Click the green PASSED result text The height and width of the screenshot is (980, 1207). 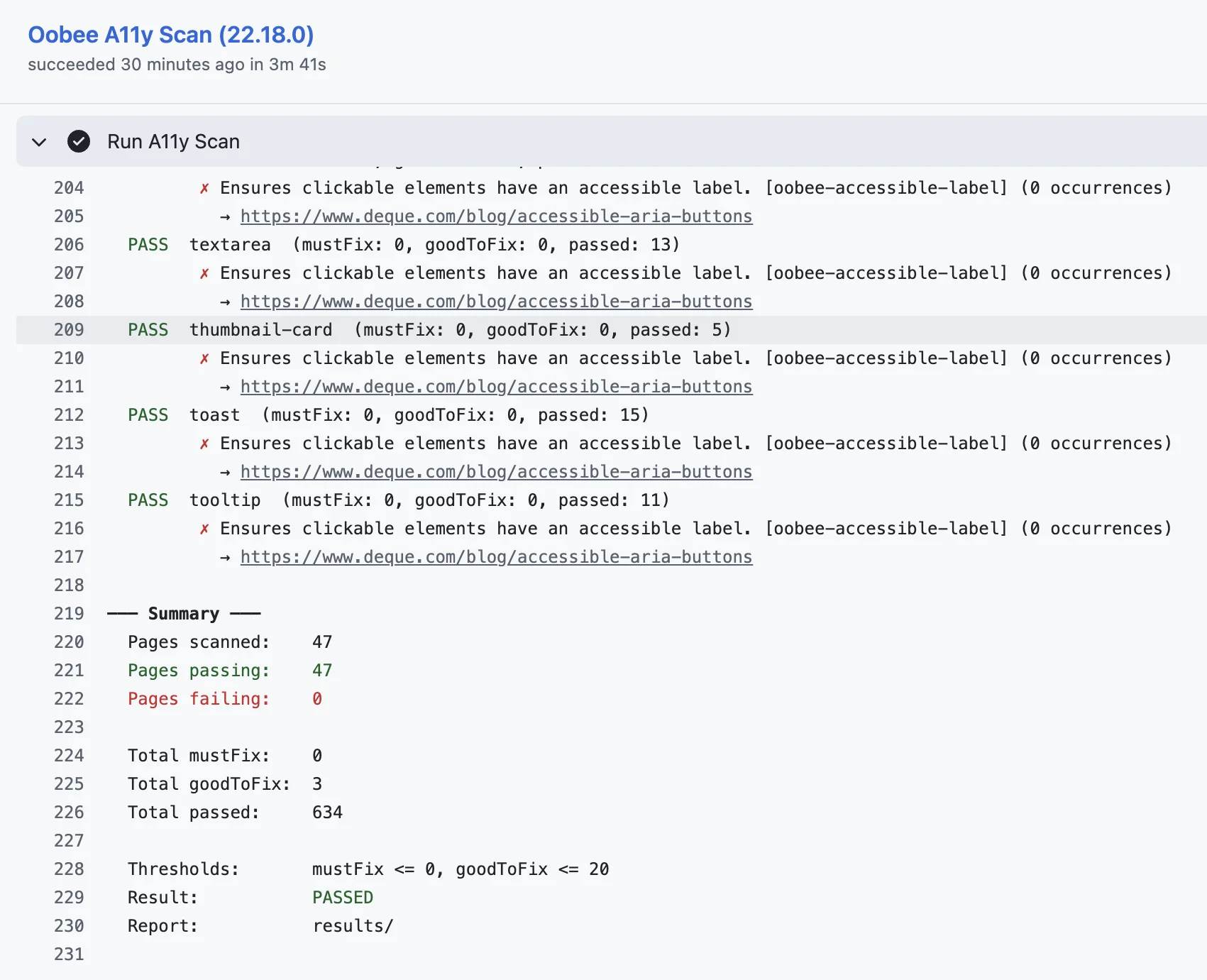pyautogui.click(x=343, y=898)
